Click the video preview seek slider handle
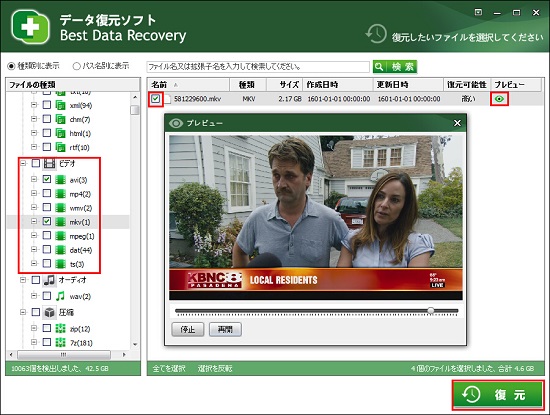Screen dimensions: 550x415 pyautogui.click(x=431, y=310)
